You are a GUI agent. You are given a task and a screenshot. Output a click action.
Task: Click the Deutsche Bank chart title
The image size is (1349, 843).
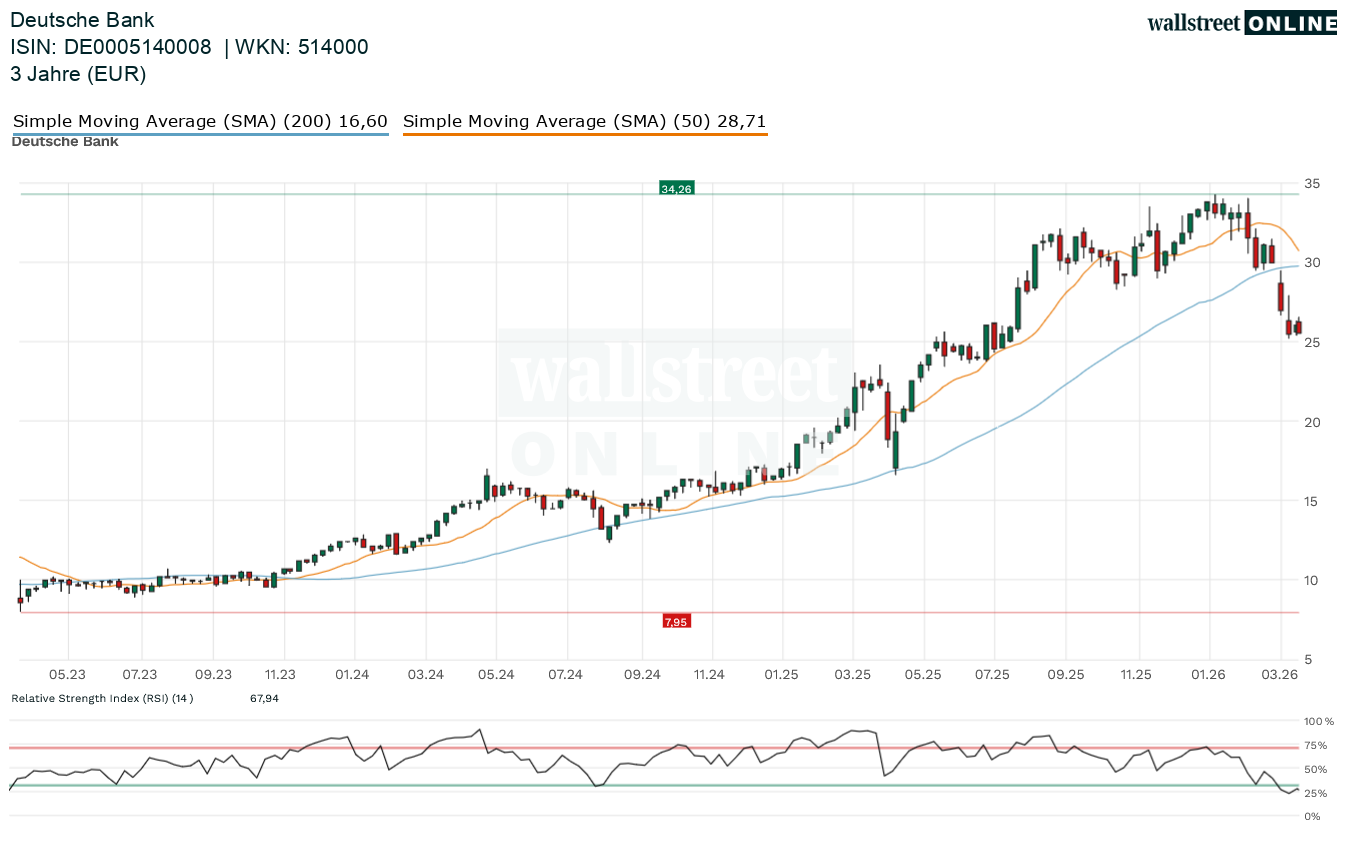82,20
